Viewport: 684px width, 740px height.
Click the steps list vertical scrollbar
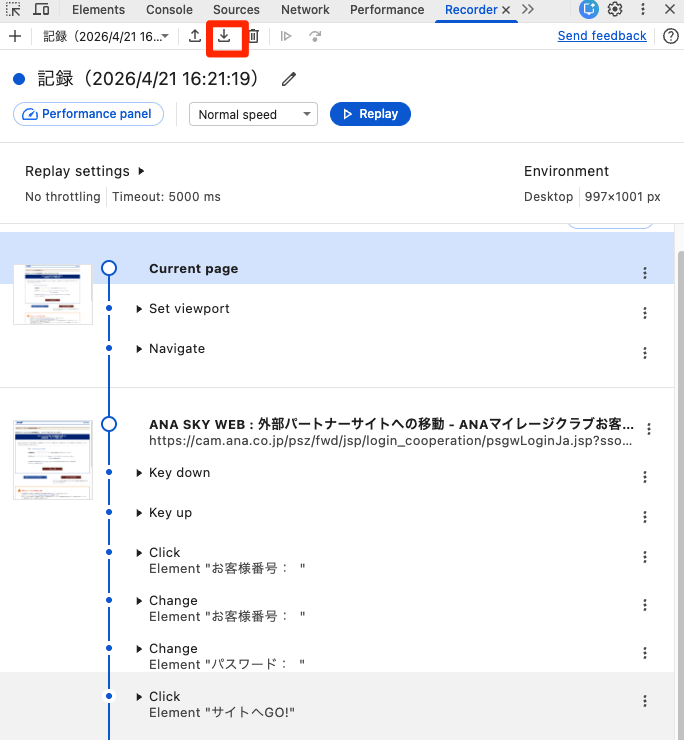click(680, 496)
